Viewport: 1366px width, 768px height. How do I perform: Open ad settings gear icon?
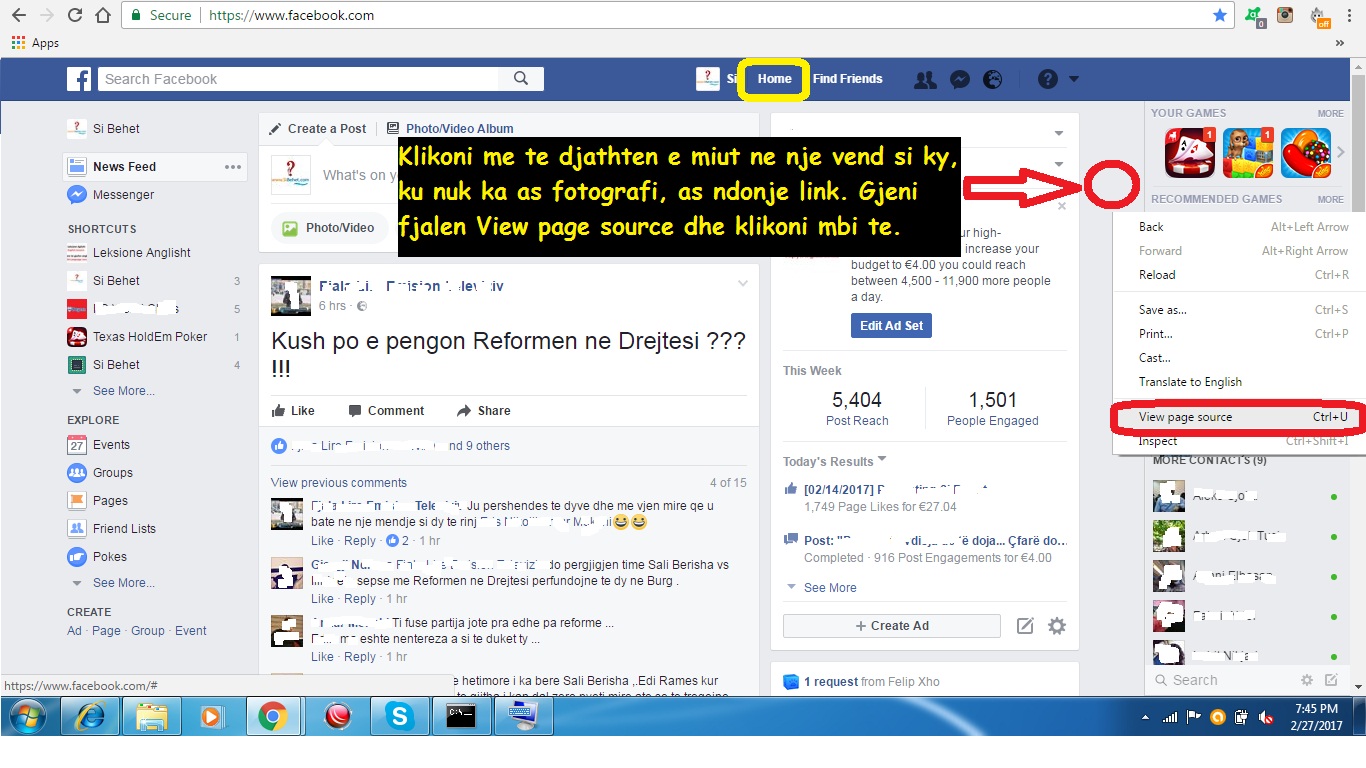[x=1057, y=626]
